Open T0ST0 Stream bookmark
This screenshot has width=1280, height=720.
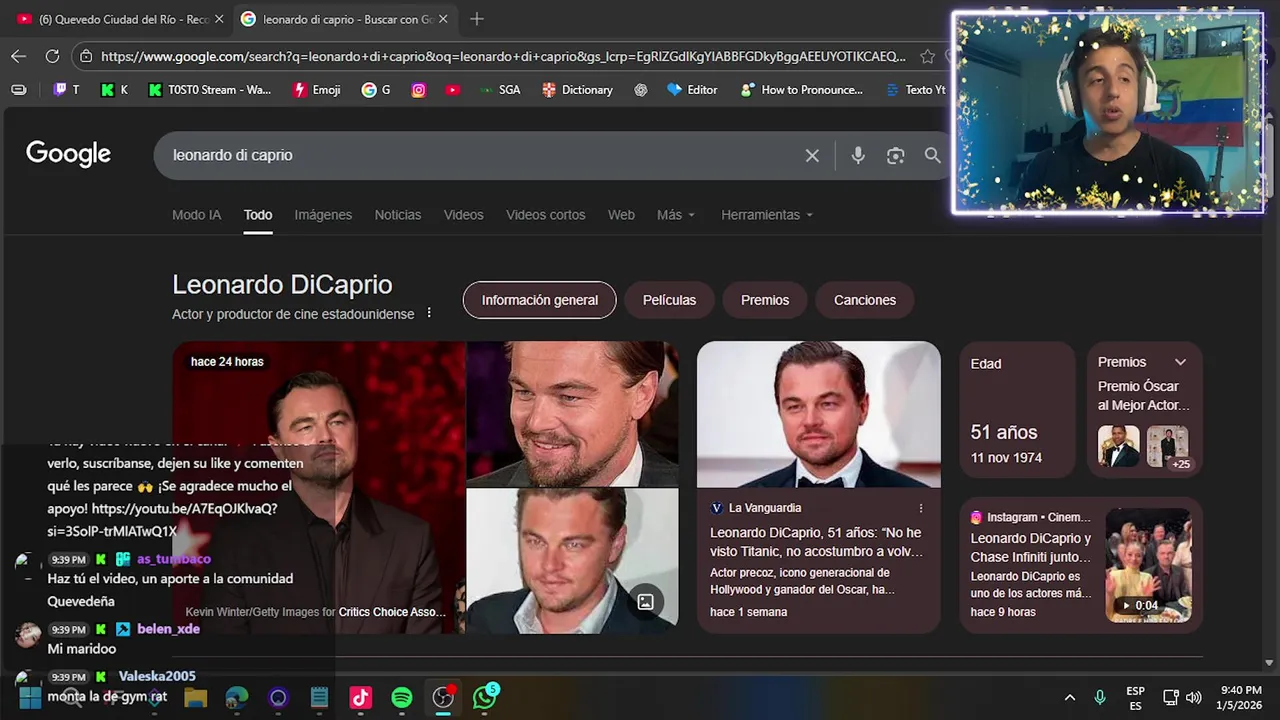click(210, 89)
